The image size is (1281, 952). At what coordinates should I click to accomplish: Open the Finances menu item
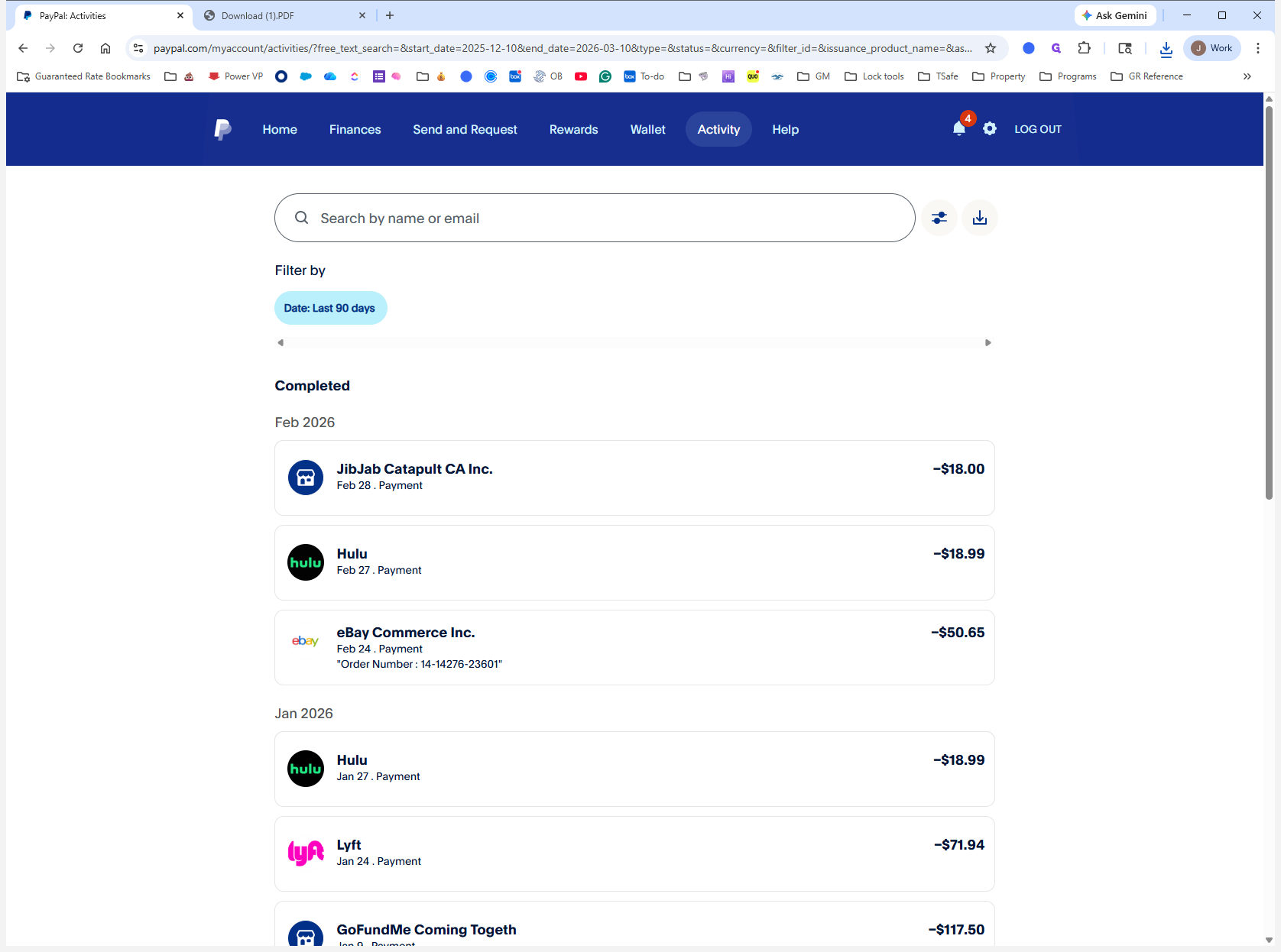coord(355,129)
